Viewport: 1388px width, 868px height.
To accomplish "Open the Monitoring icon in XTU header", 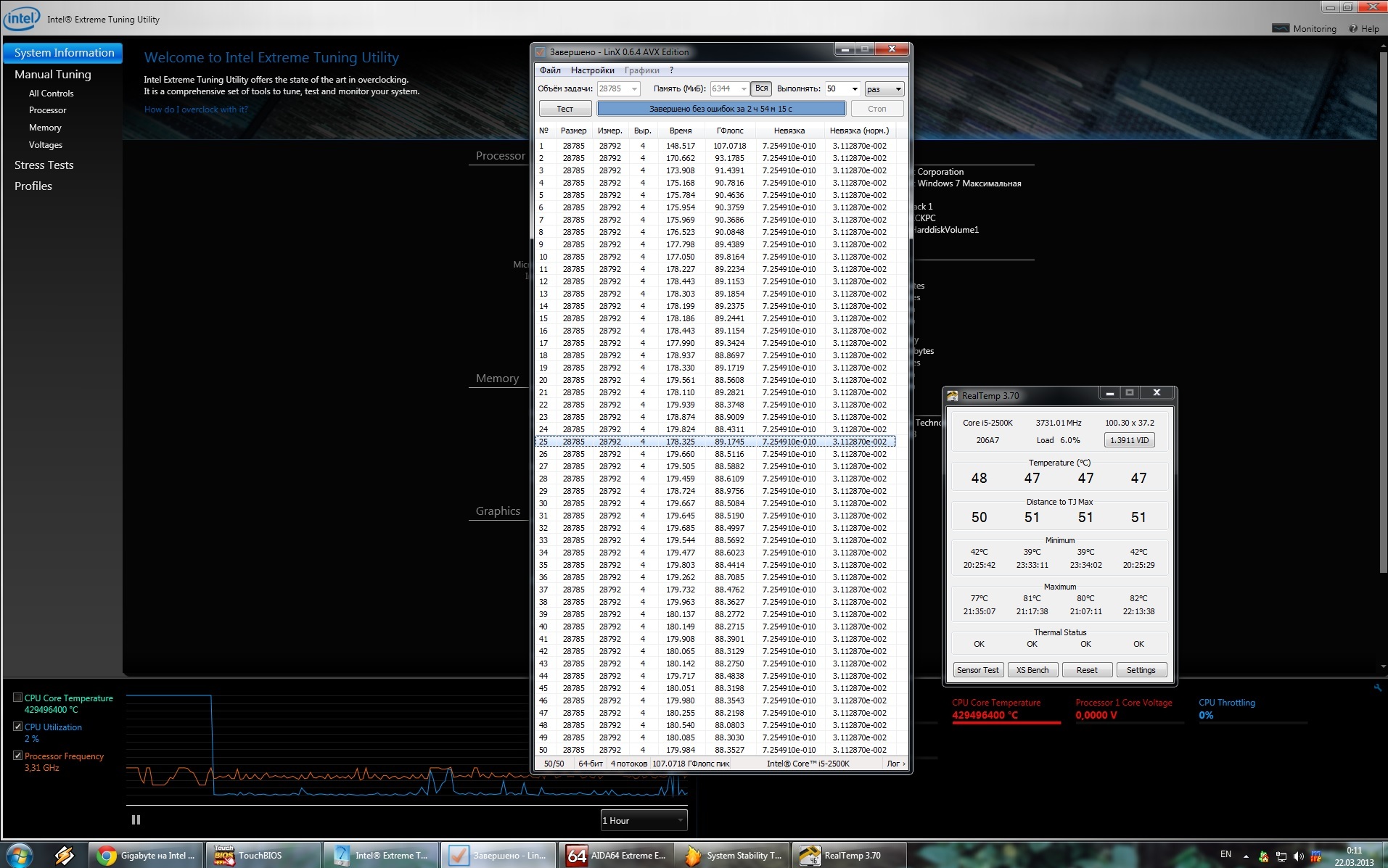I will [x=1305, y=29].
